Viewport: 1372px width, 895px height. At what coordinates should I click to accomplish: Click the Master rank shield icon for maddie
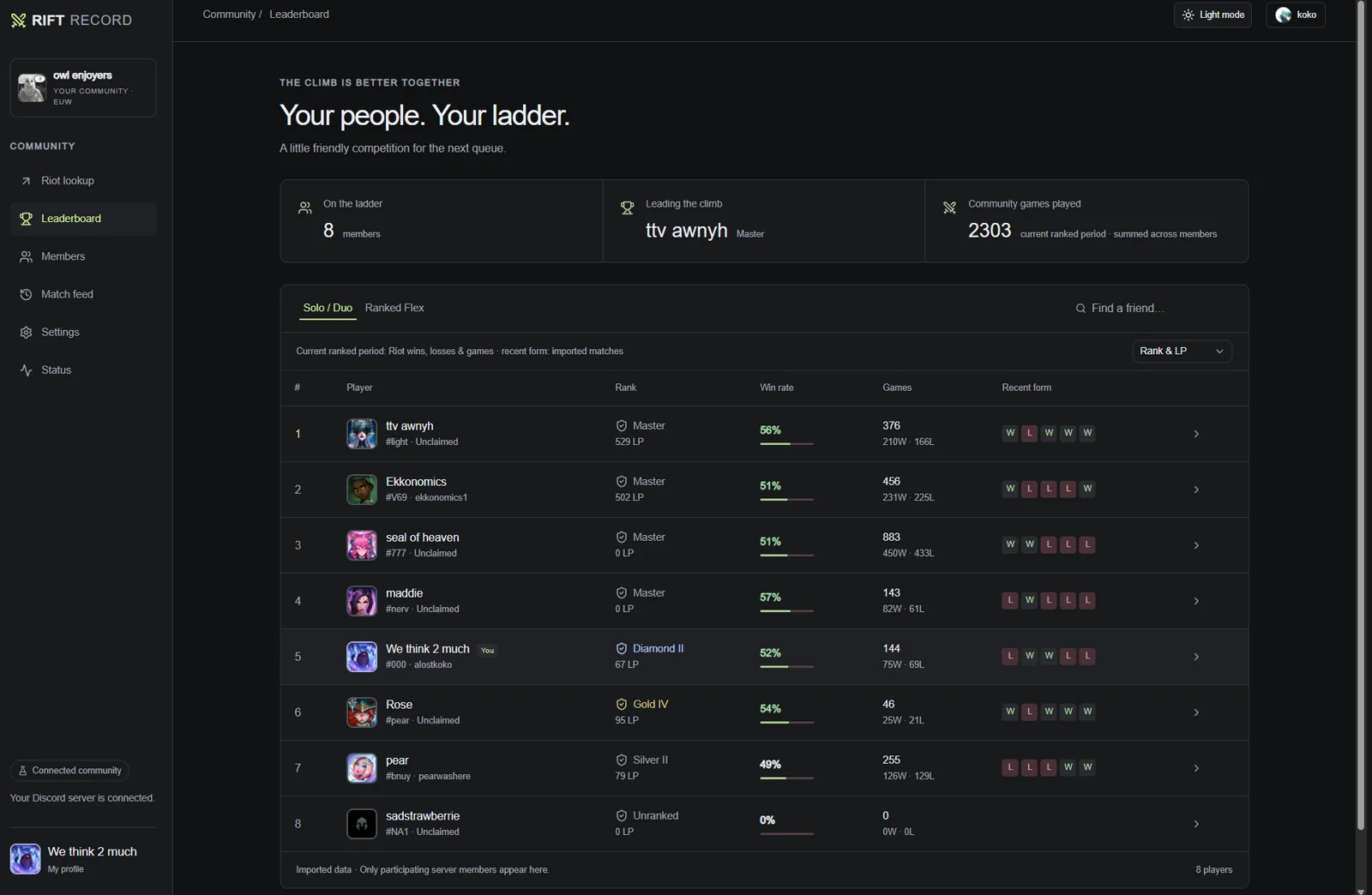621,593
